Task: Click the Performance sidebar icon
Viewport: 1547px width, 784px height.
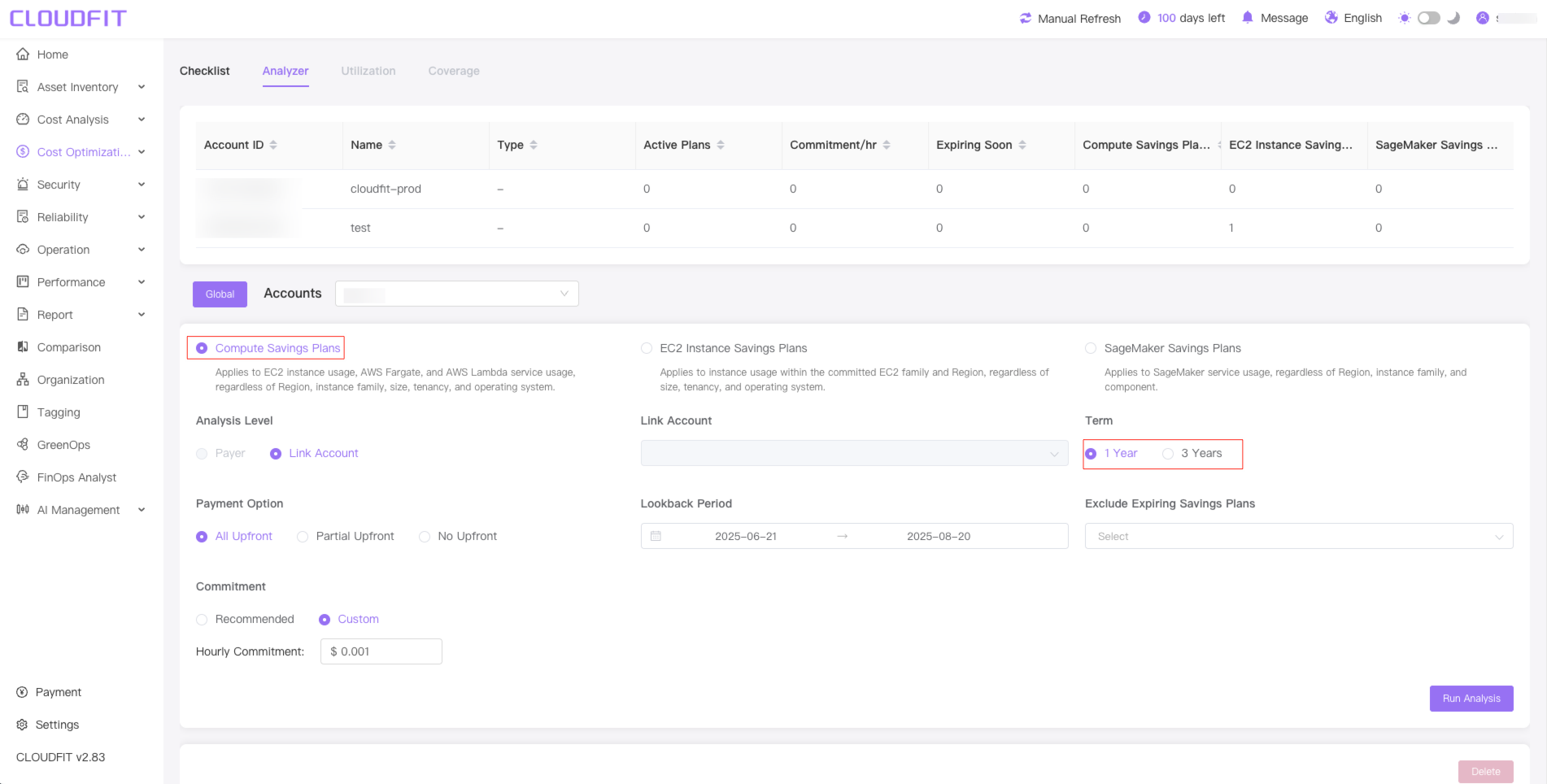Action: (23, 282)
